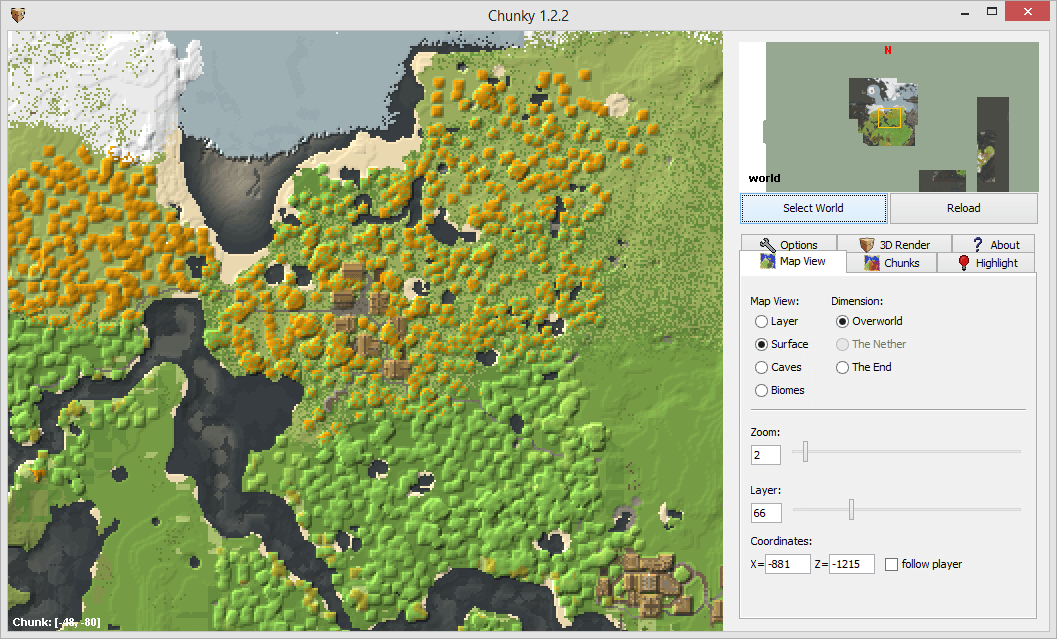
Task: Open the About tab
Action: (993, 243)
